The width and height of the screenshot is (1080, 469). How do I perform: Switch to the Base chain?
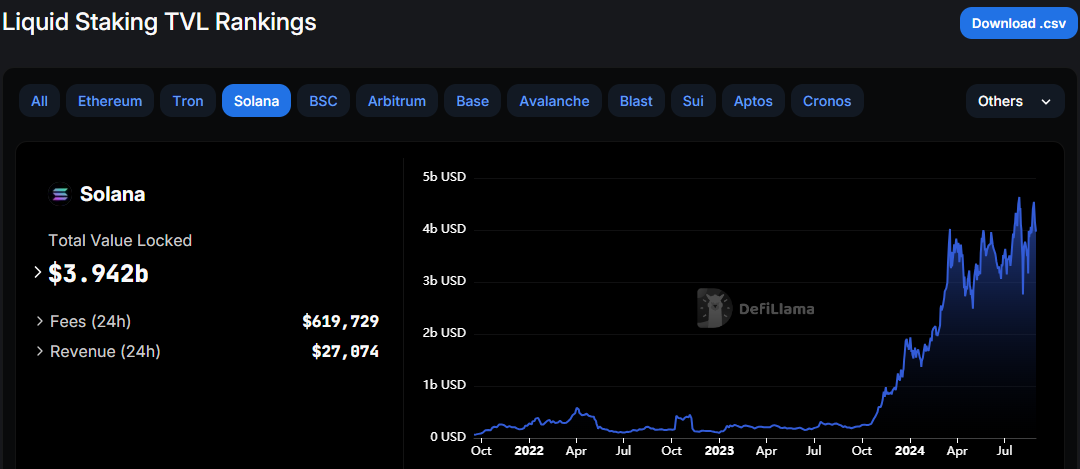[473, 101]
